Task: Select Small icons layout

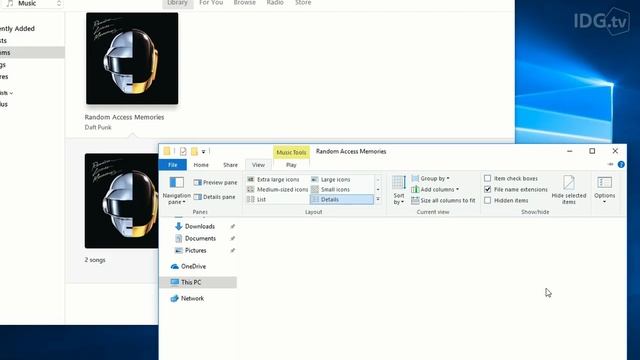Action: click(x=331, y=189)
